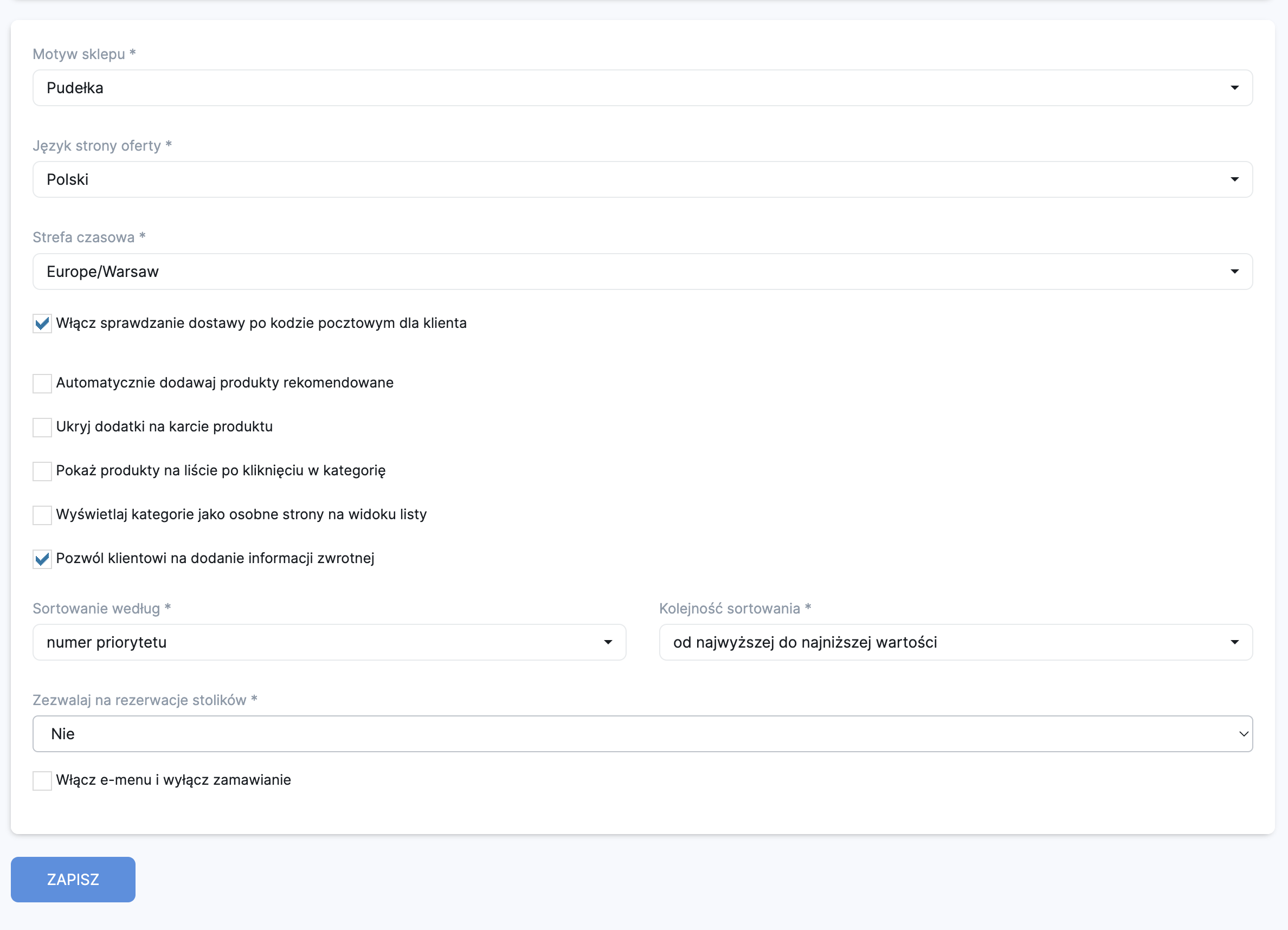Viewport: 1288px width, 930px height.
Task: Click the arrow on Pudełka select
Action: pos(1234,88)
